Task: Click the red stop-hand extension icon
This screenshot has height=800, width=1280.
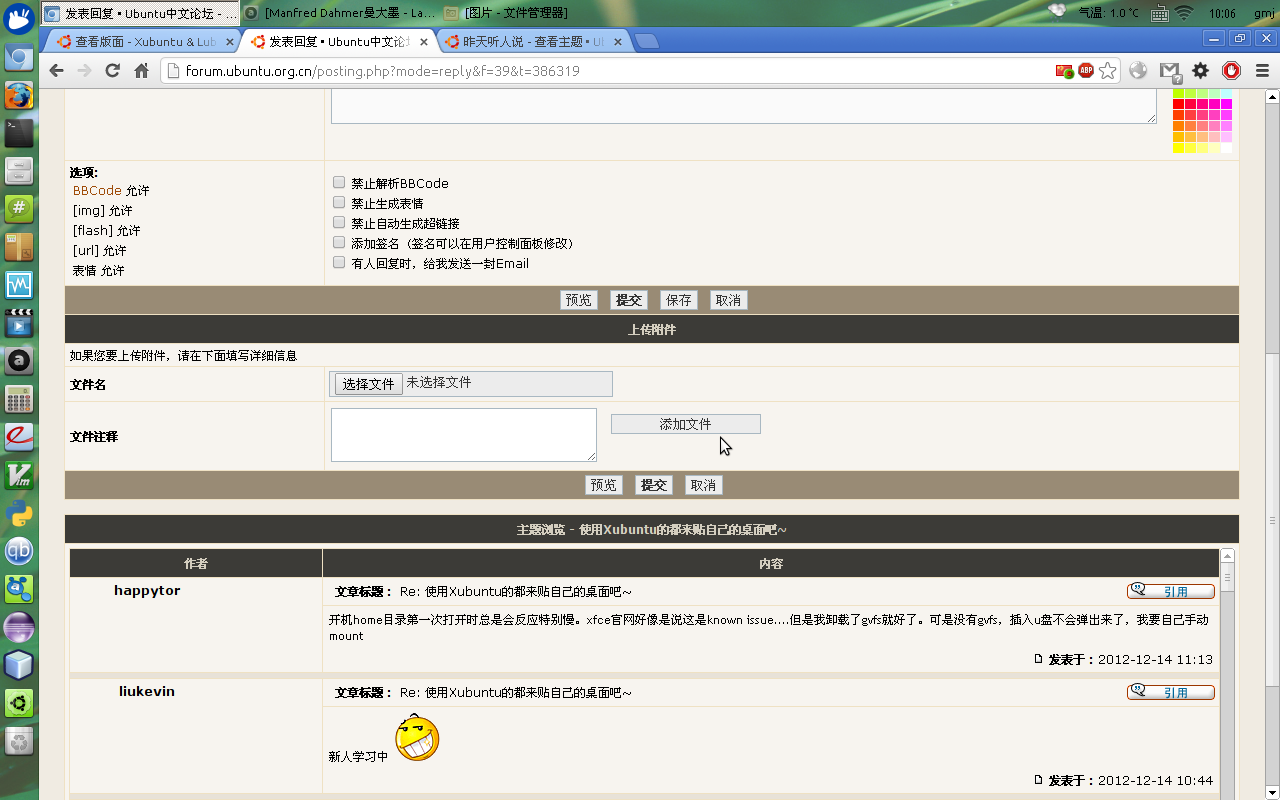Action: 1232,71
